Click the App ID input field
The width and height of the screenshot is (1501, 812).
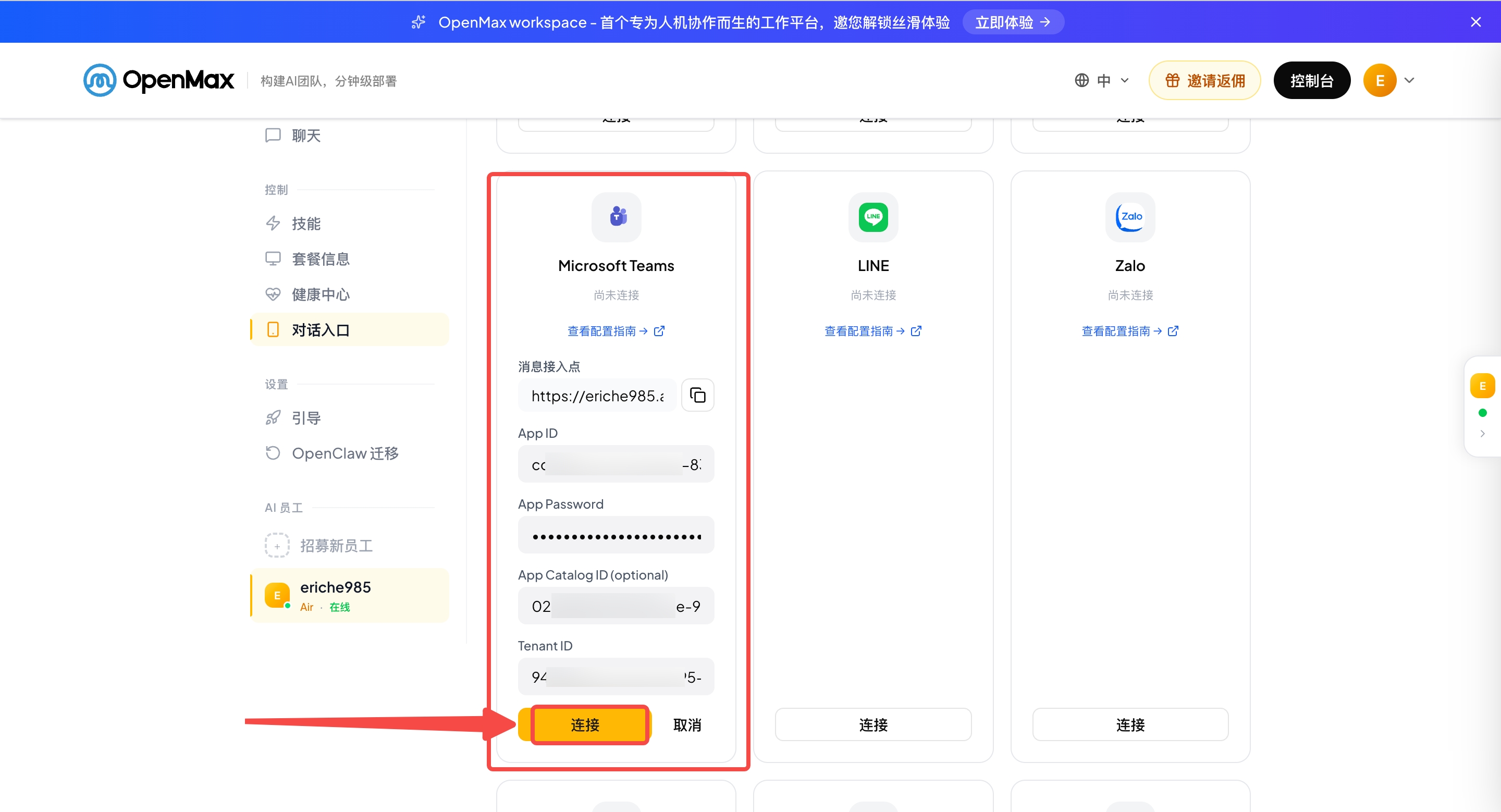tap(616, 464)
